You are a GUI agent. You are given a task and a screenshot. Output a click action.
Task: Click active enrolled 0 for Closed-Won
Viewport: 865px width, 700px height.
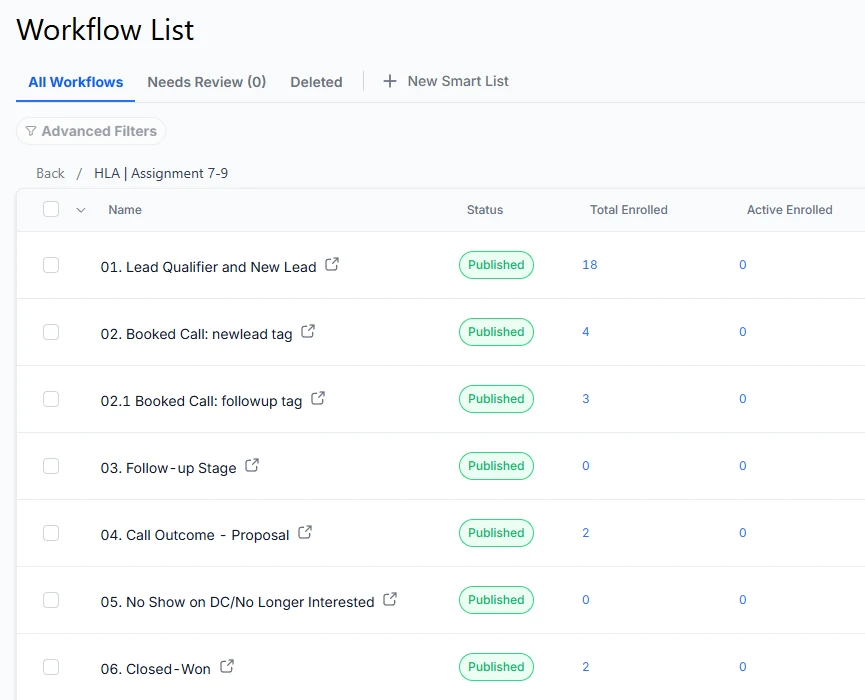point(743,667)
